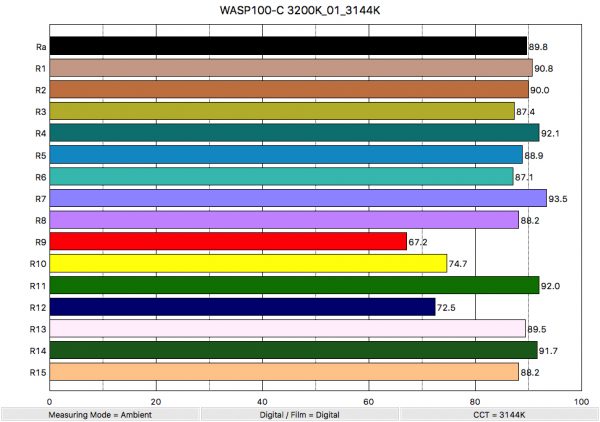
Task: Click the Measuring Mode = Ambient button
Action: (100, 413)
